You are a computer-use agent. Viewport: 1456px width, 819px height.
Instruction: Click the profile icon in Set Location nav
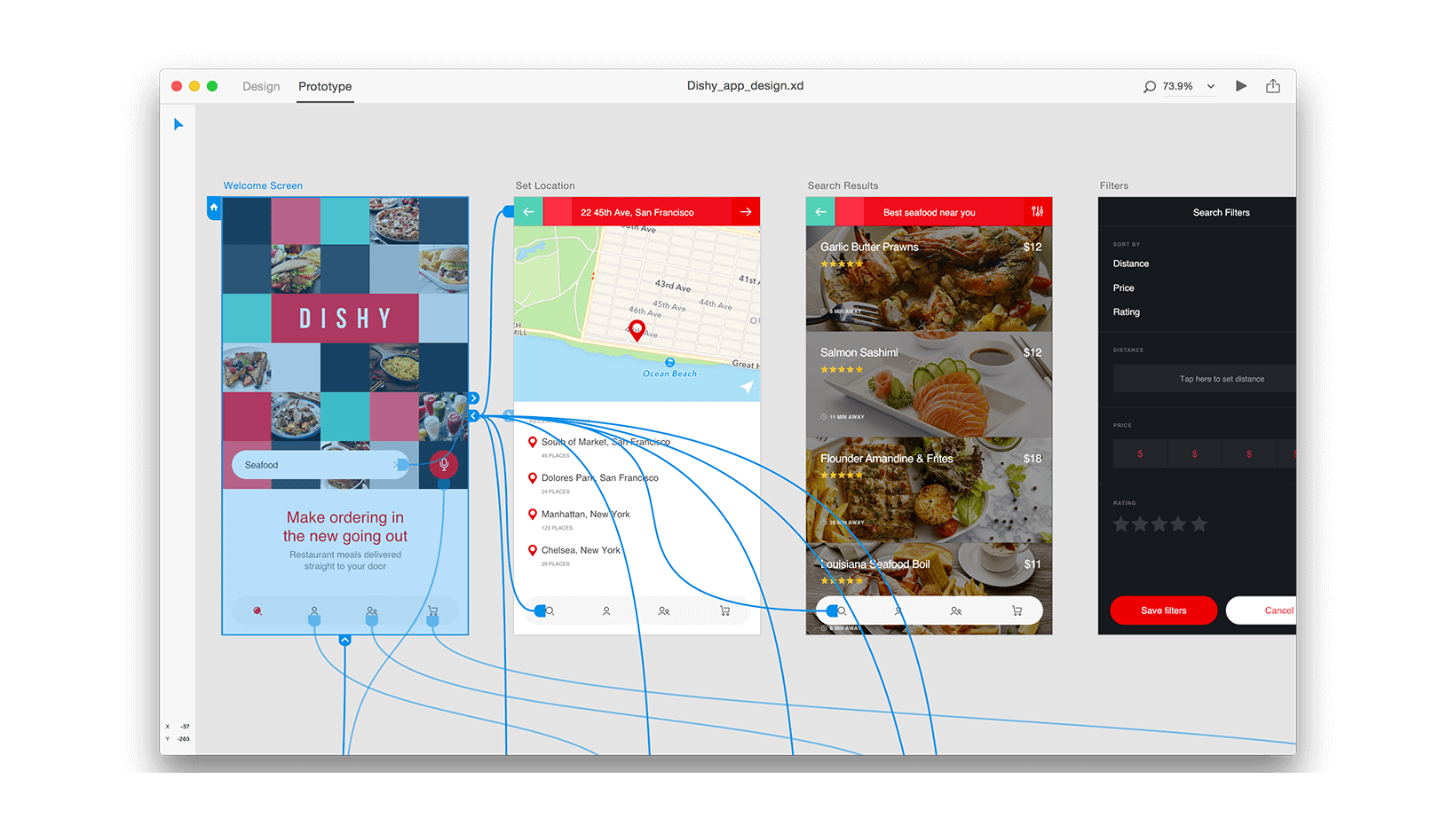(606, 611)
